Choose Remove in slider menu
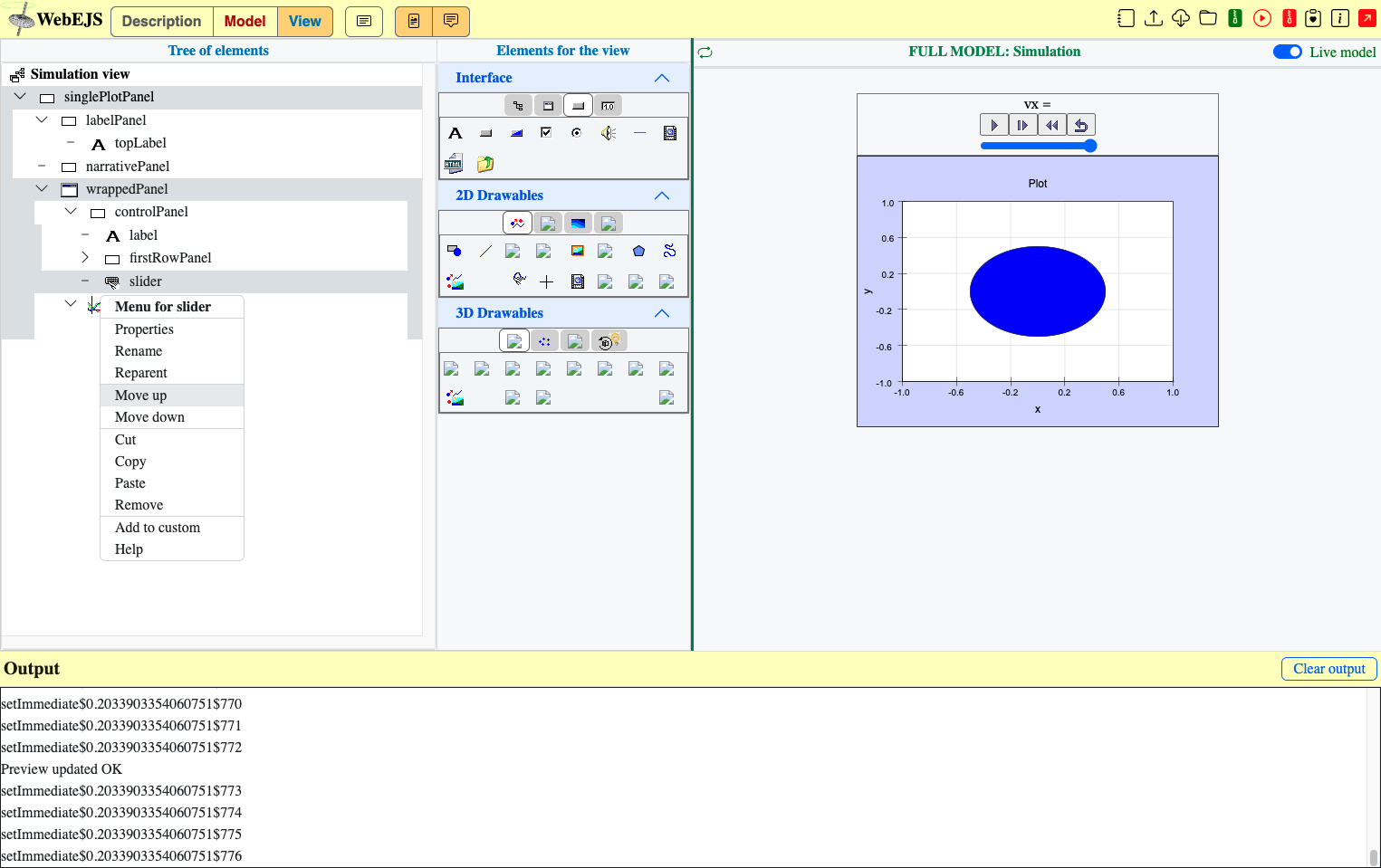This screenshot has height=868, width=1381. (x=172, y=505)
